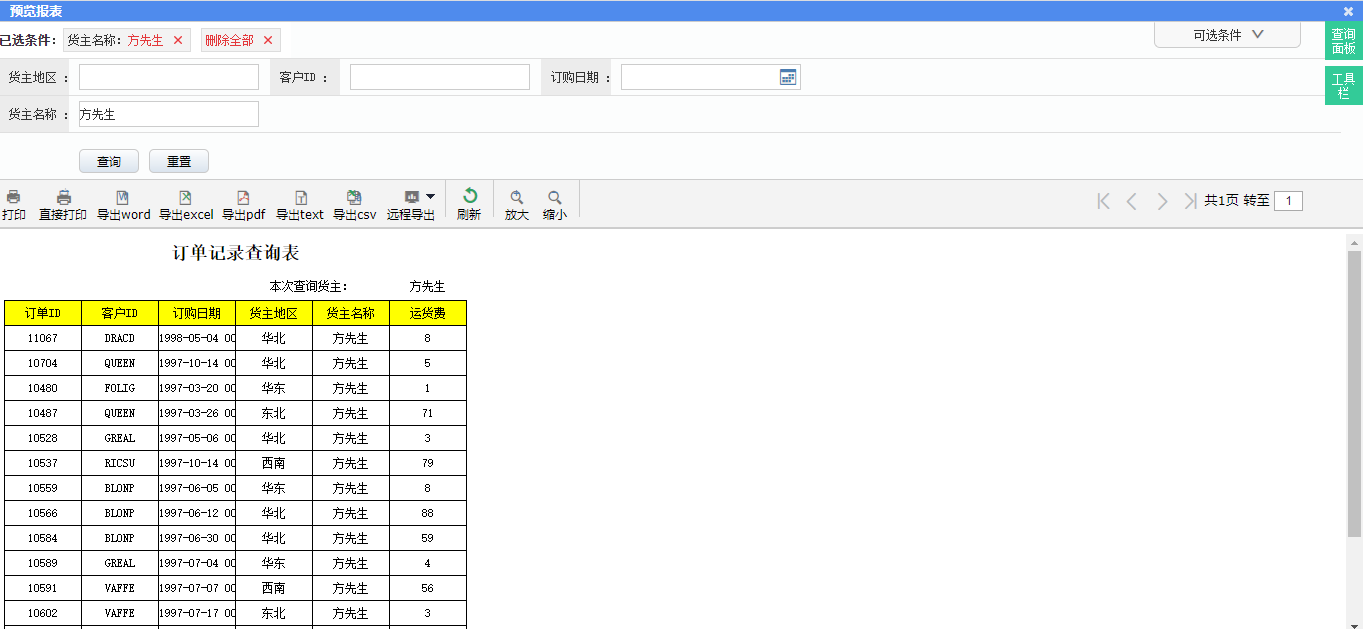The width and height of the screenshot is (1363, 629).
Task: Click the 删除全部 conditions tag
Action: pos(230,41)
